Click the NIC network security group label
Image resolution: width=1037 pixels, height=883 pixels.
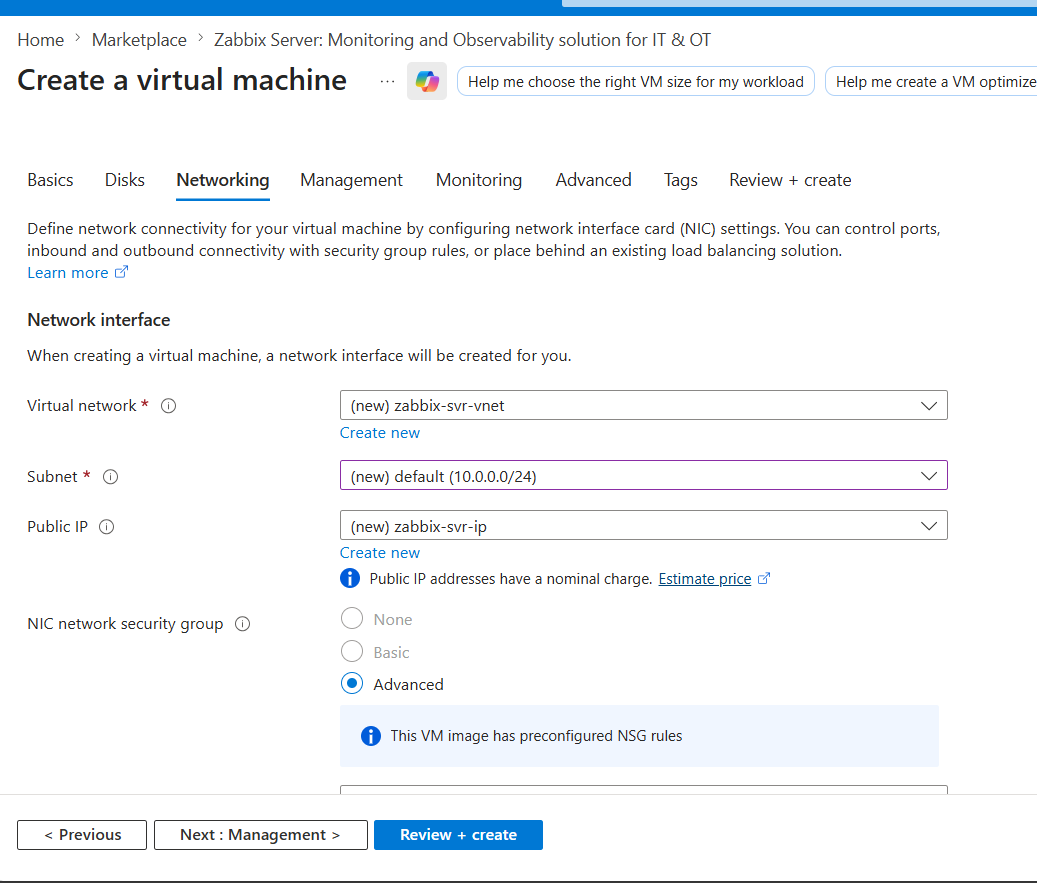[125, 624]
